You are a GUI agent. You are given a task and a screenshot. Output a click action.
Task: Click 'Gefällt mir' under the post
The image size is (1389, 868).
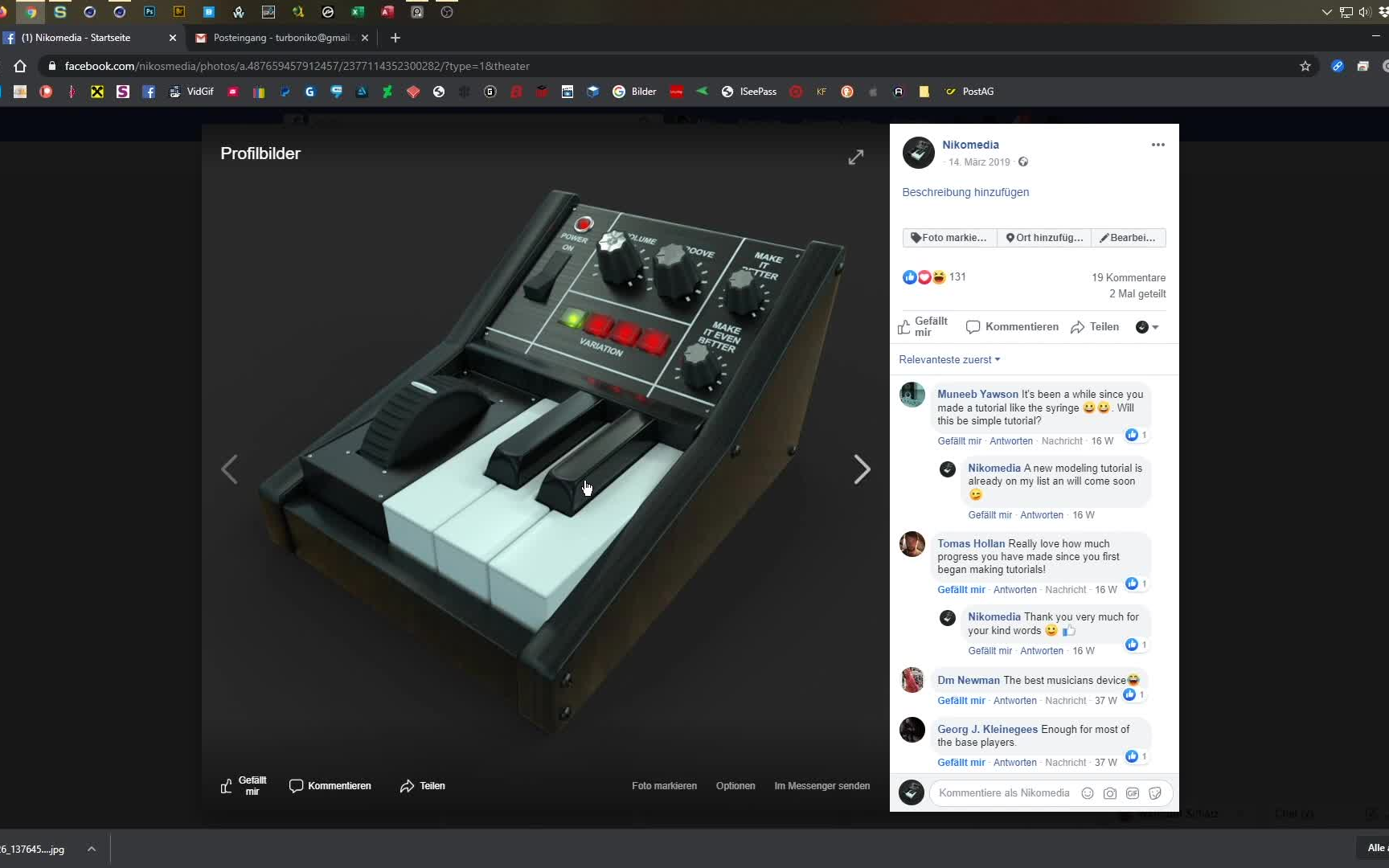(x=923, y=326)
